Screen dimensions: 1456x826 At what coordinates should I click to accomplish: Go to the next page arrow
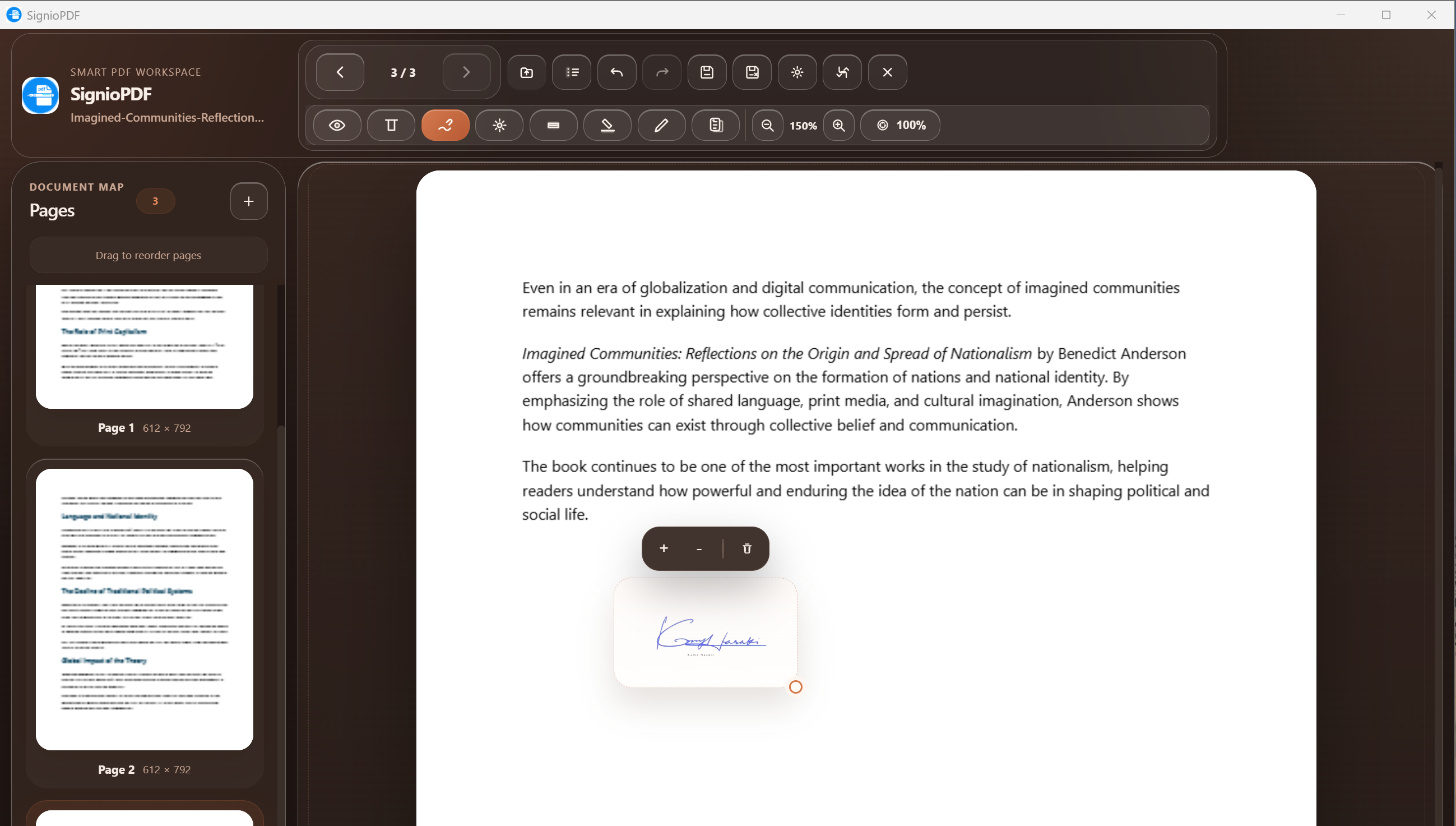[466, 72]
